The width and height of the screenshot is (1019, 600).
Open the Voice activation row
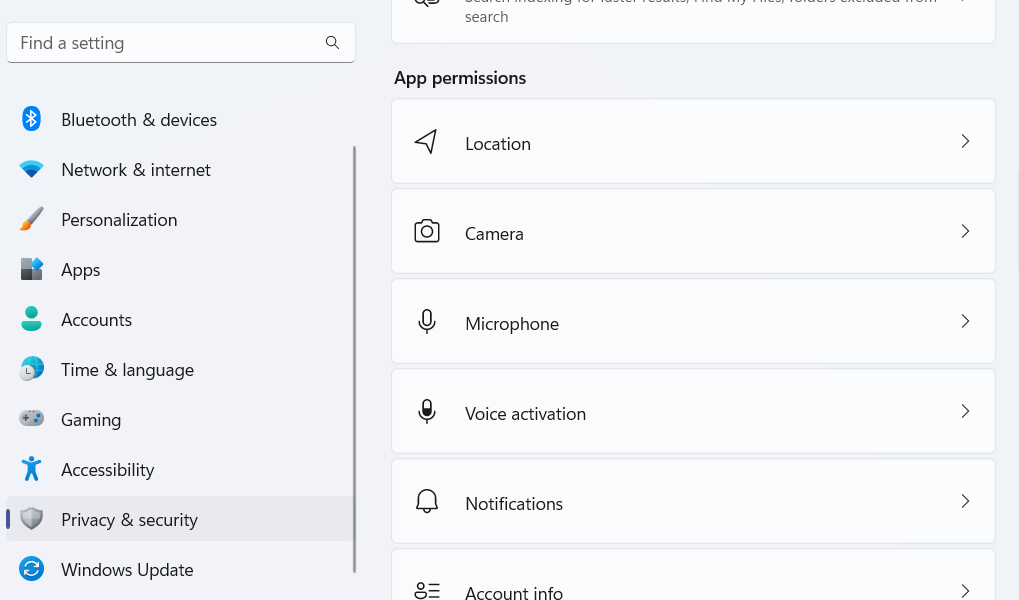pos(693,411)
